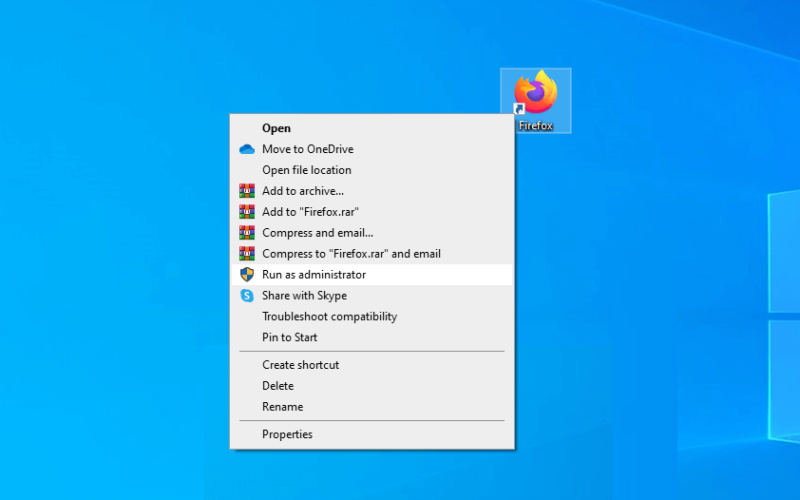Select Move to OneDrive

(372, 149)
